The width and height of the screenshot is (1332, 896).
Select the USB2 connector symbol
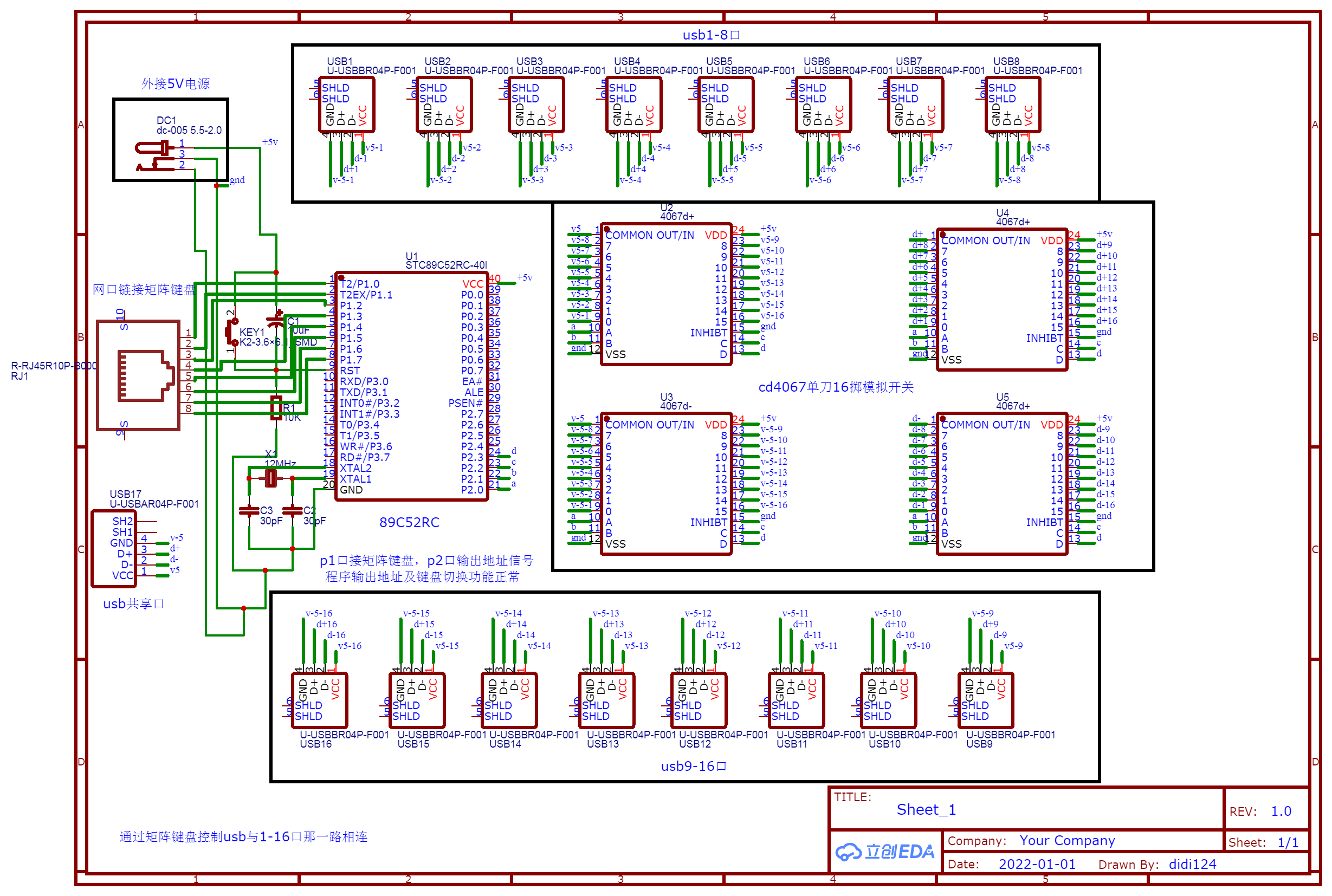(x=444, y=105)
